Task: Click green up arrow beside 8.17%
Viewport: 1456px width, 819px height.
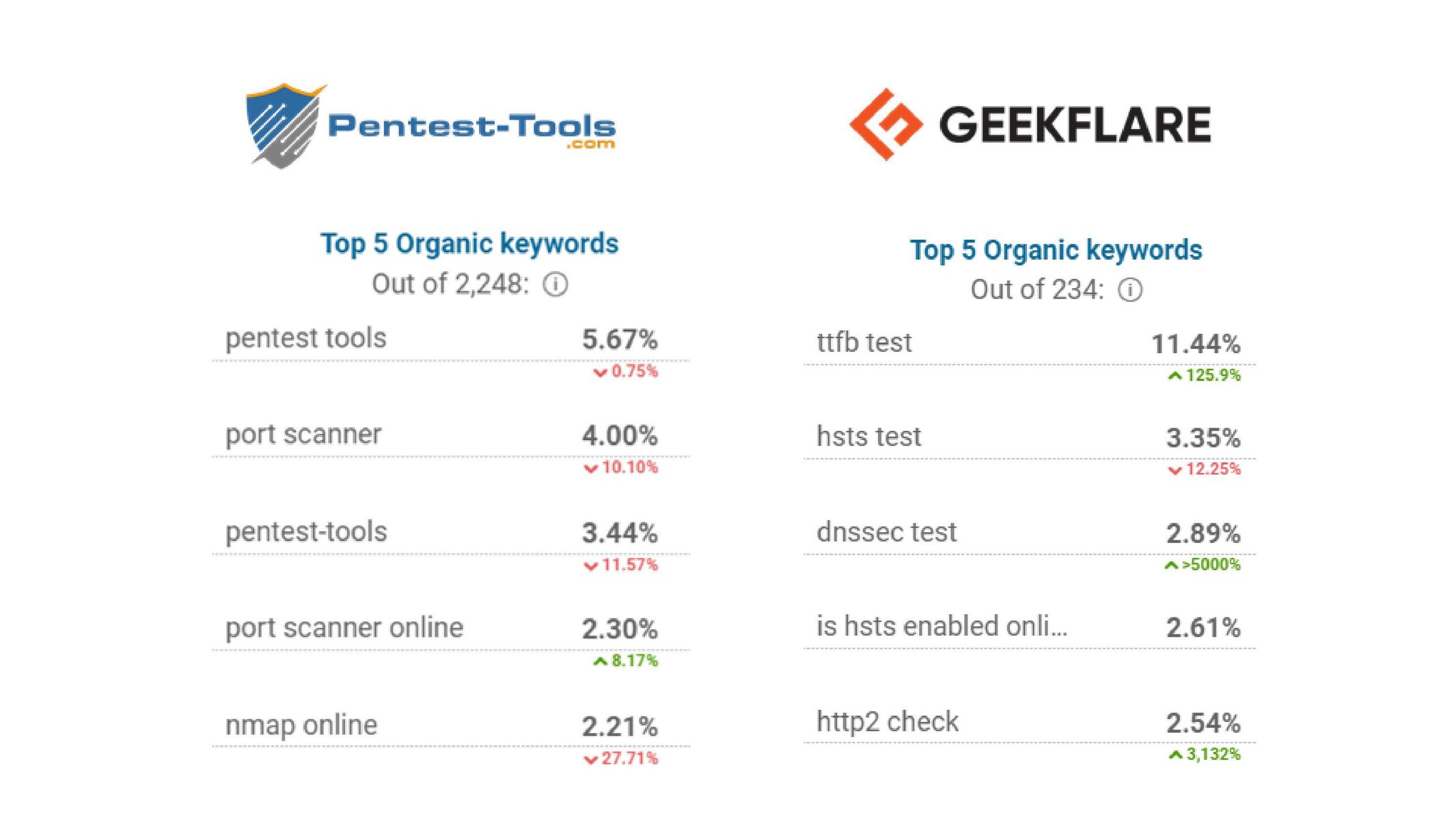Action: point(600,661)
